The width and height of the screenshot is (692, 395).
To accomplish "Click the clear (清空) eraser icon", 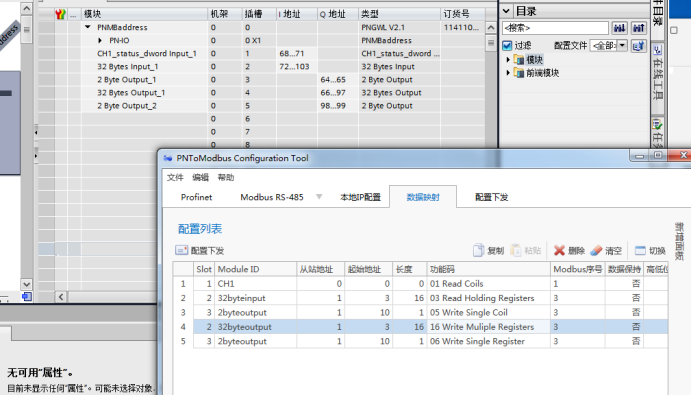I will click(x=596, y=250).
